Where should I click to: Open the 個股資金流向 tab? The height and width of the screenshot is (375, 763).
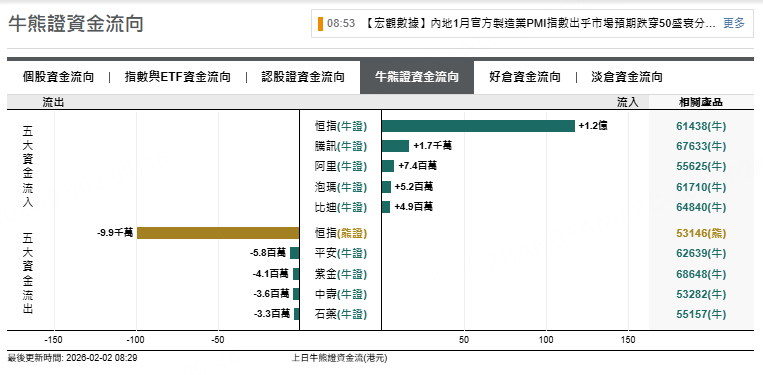tap(58, 77)
